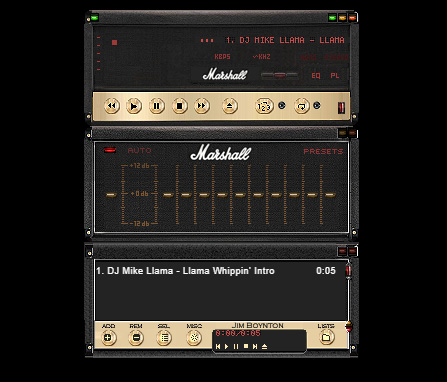
Task: Click the 0:05 duration in the playlist
Action: [x=326, y=271]
